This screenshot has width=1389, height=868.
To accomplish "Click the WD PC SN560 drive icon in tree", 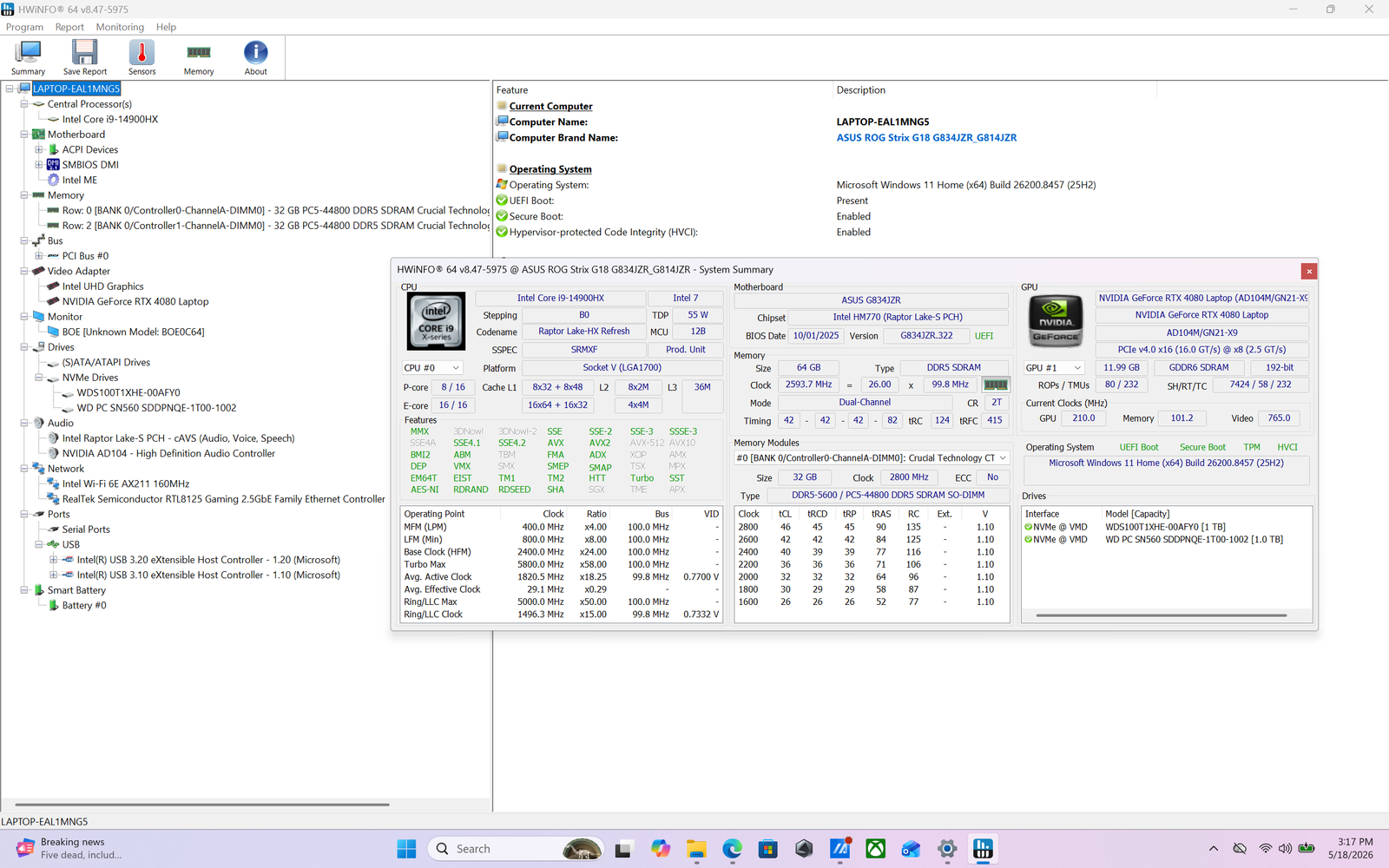I will [68, 408].
